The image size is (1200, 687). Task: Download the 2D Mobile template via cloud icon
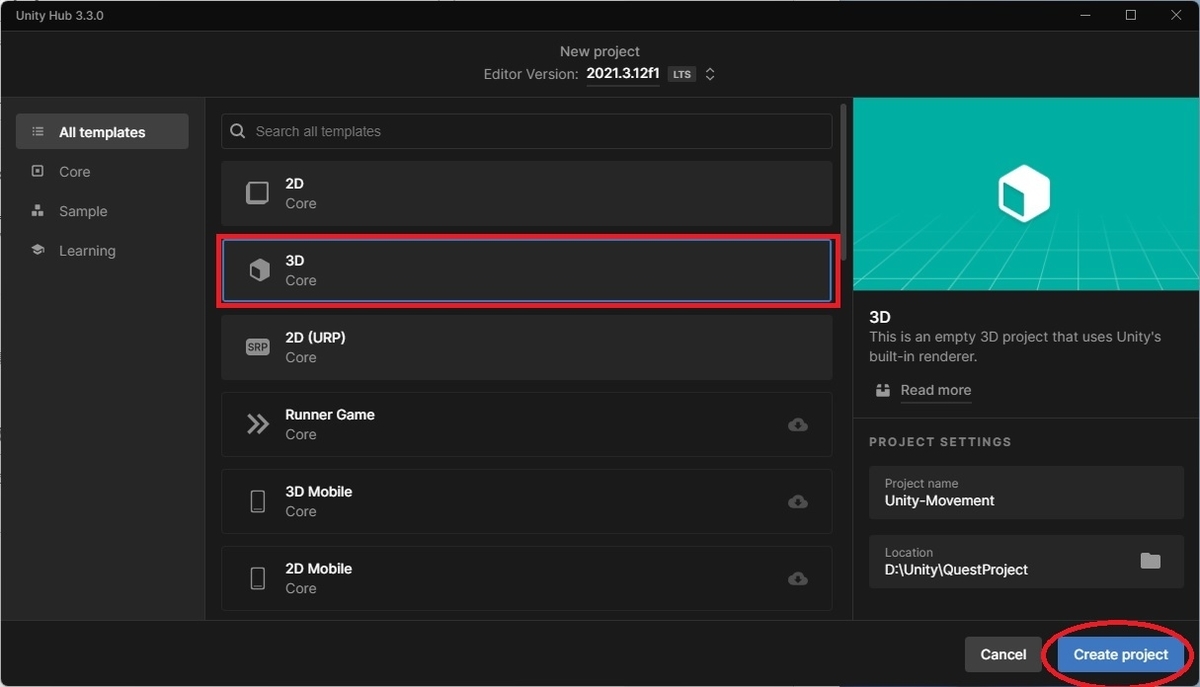(x=798, y=578)
